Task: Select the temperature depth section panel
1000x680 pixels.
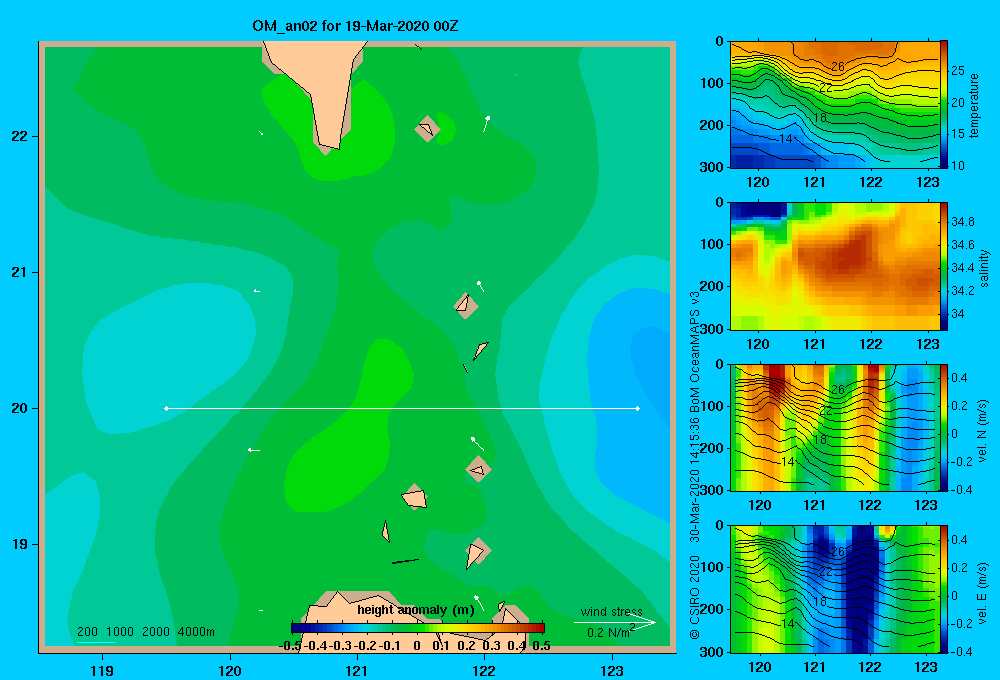Action: [835, 105]
